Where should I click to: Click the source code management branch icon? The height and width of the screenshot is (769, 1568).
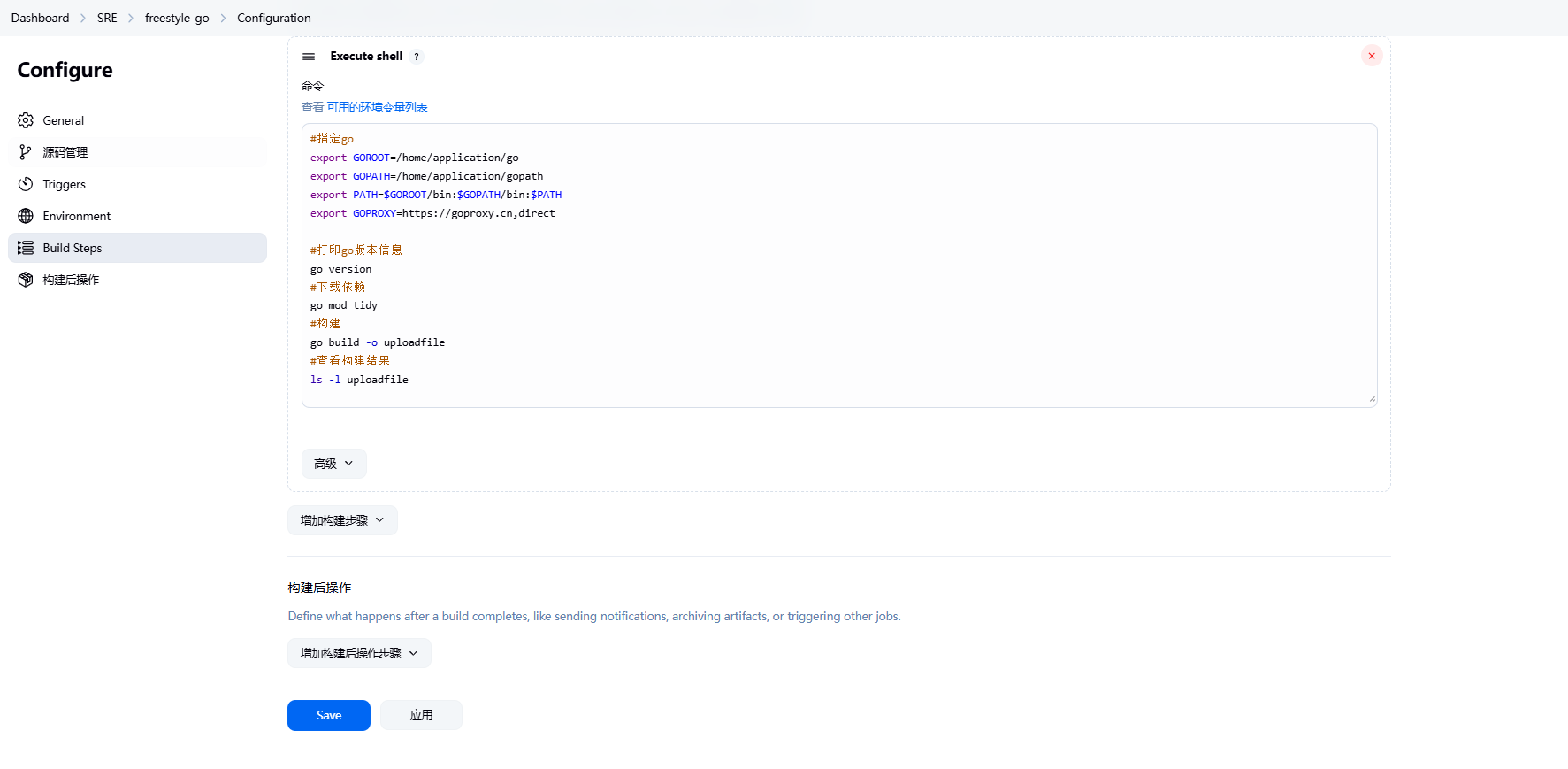26,152
